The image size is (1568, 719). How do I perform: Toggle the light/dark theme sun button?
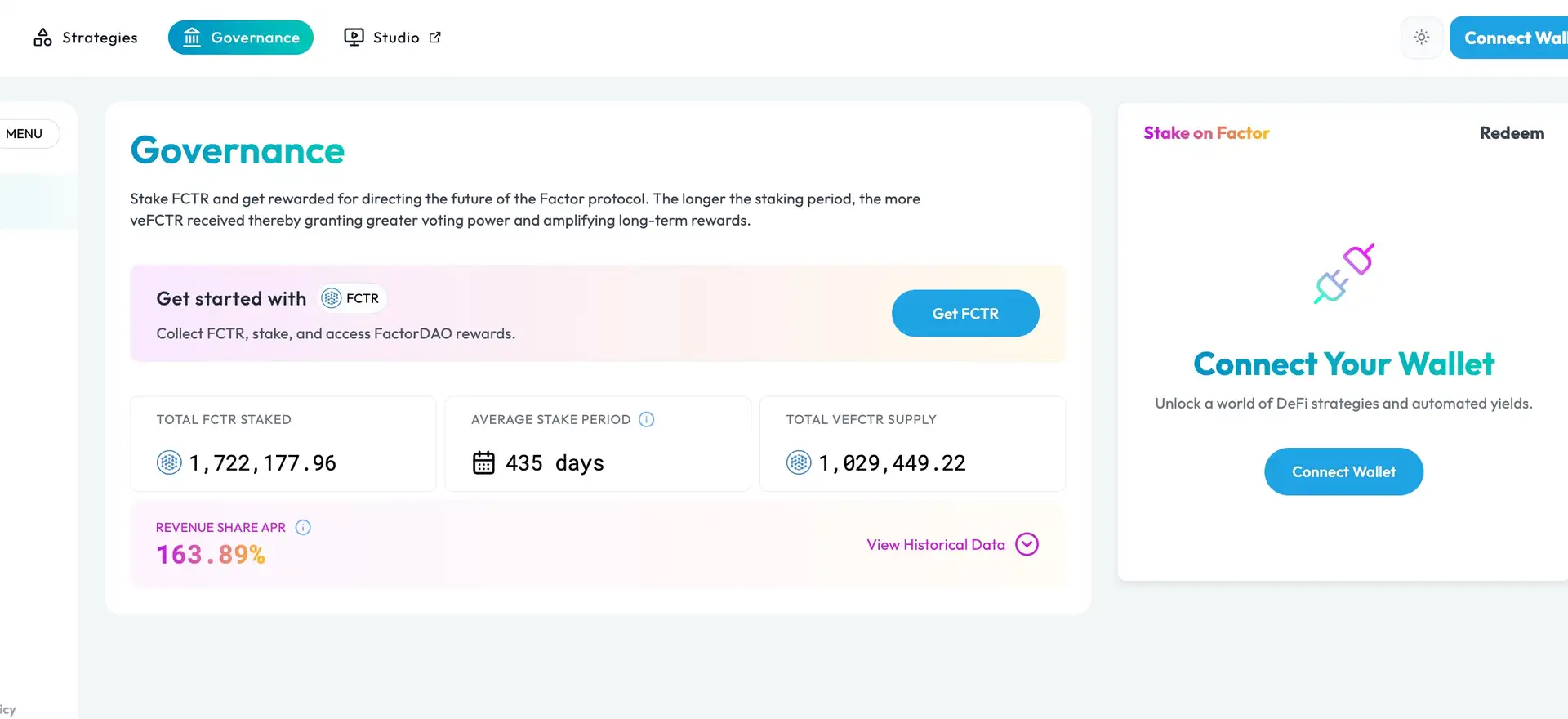click(x=1422, y=38)
